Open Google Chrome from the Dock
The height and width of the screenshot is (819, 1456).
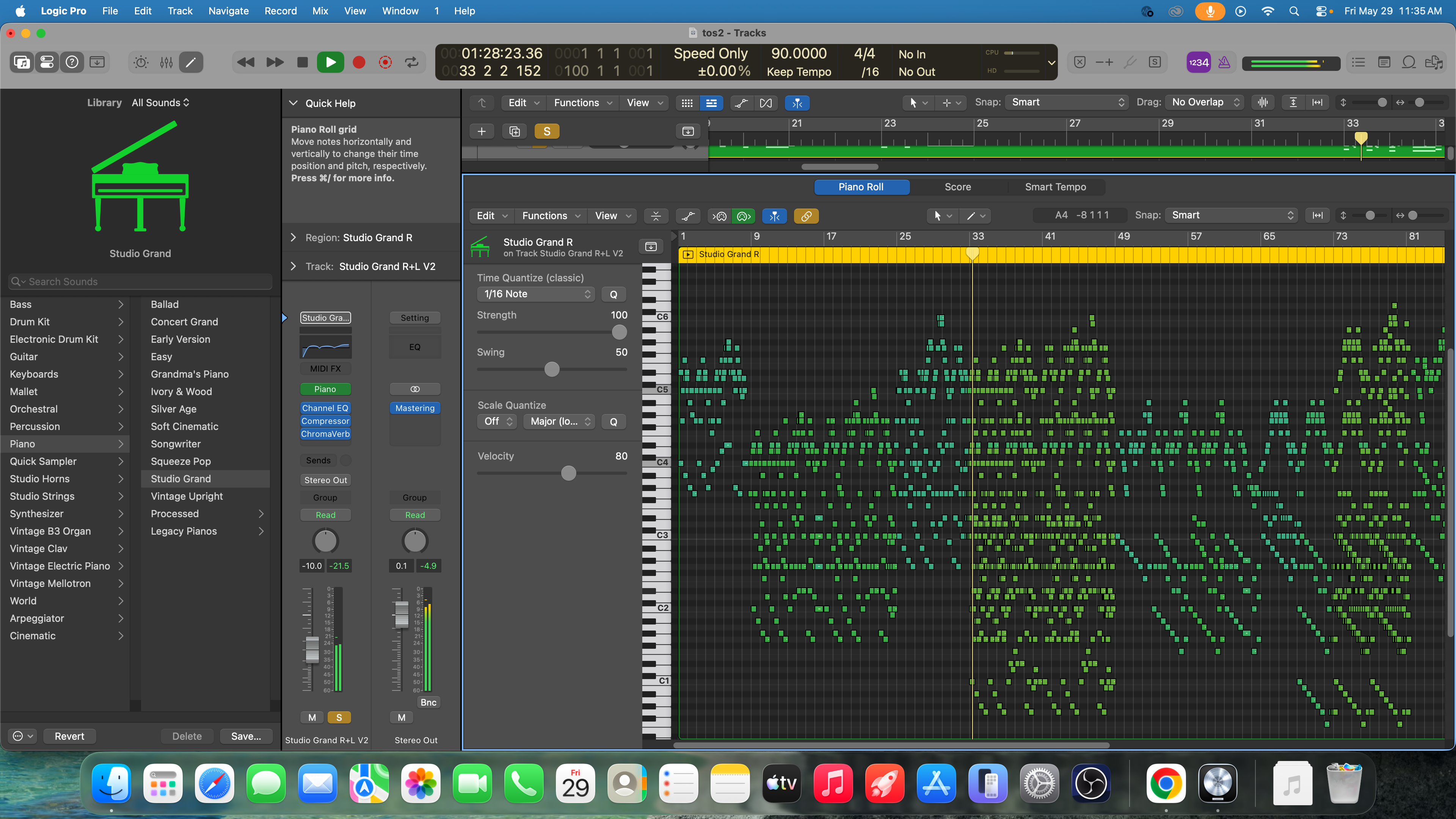coord(1166,784)
